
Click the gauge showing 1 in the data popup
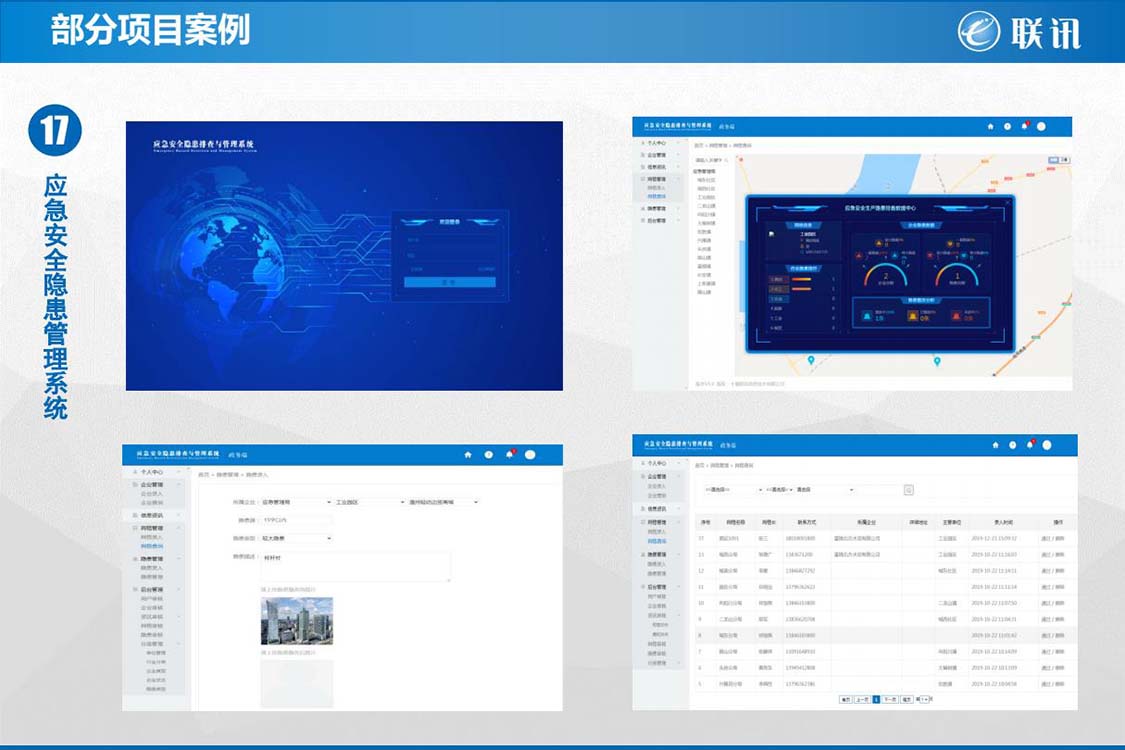tap(957, 276)
